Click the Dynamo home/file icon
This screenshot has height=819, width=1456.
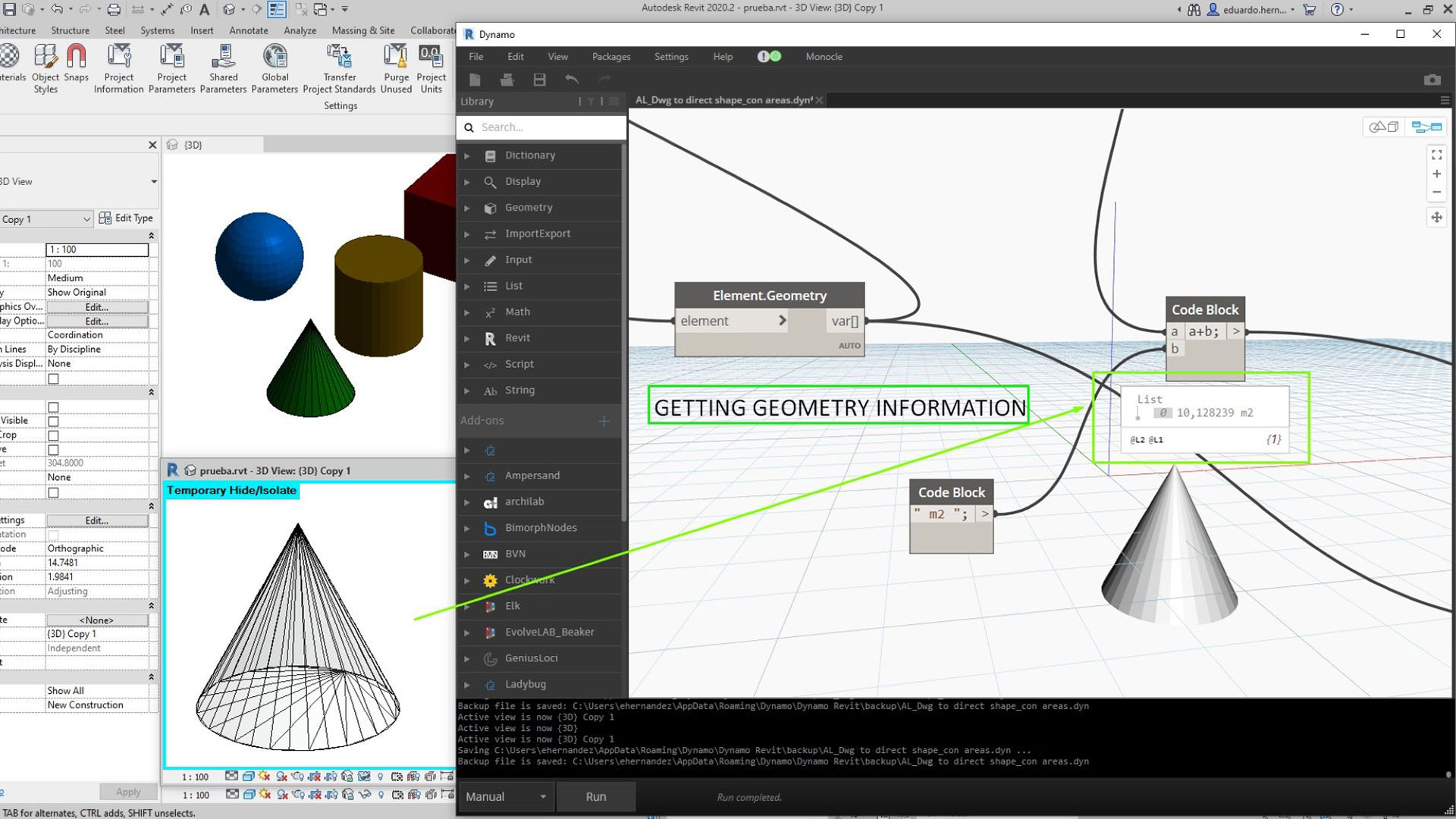pos(475,80)
